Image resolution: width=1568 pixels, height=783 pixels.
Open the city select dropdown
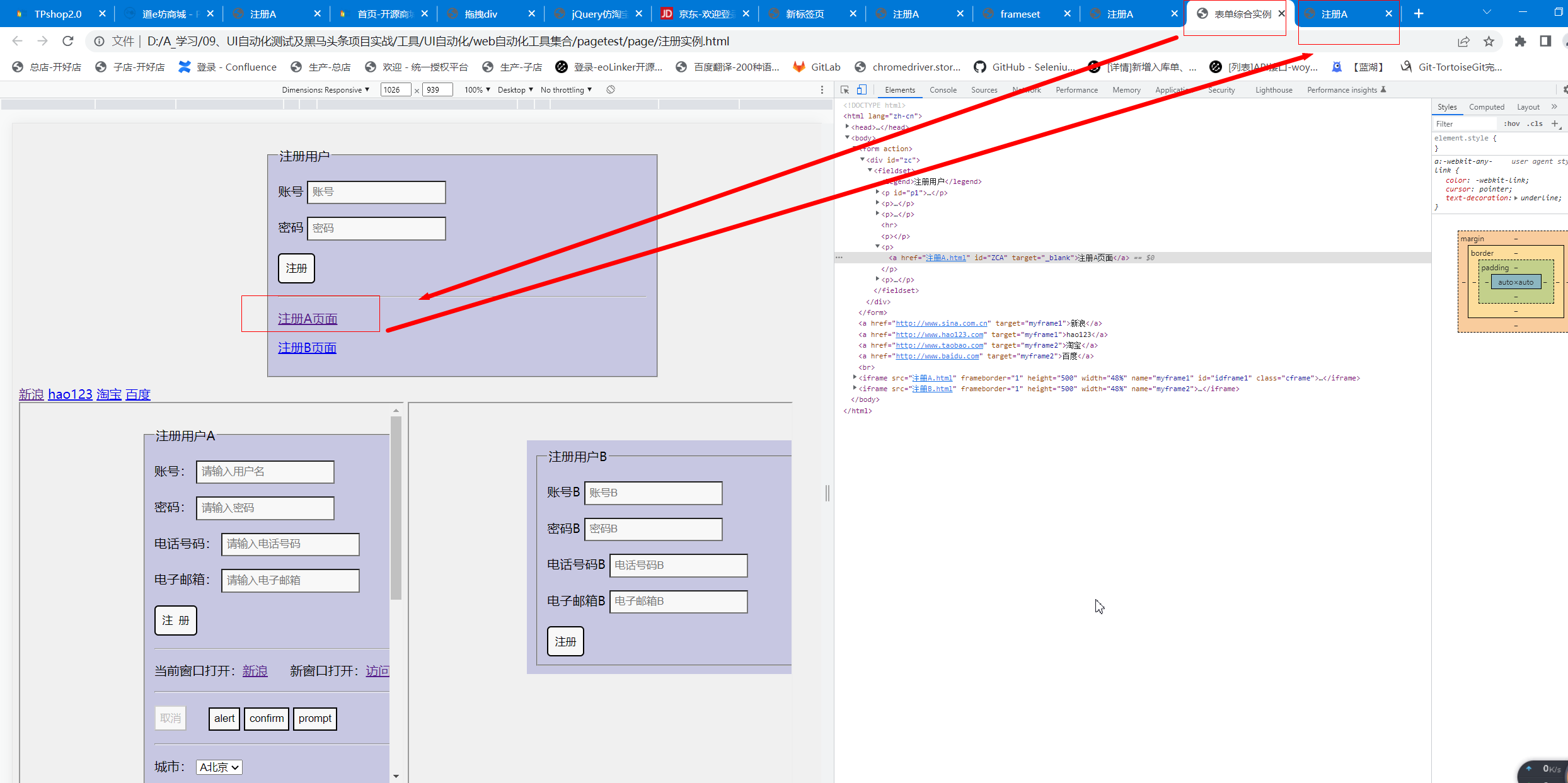[219, 767]
